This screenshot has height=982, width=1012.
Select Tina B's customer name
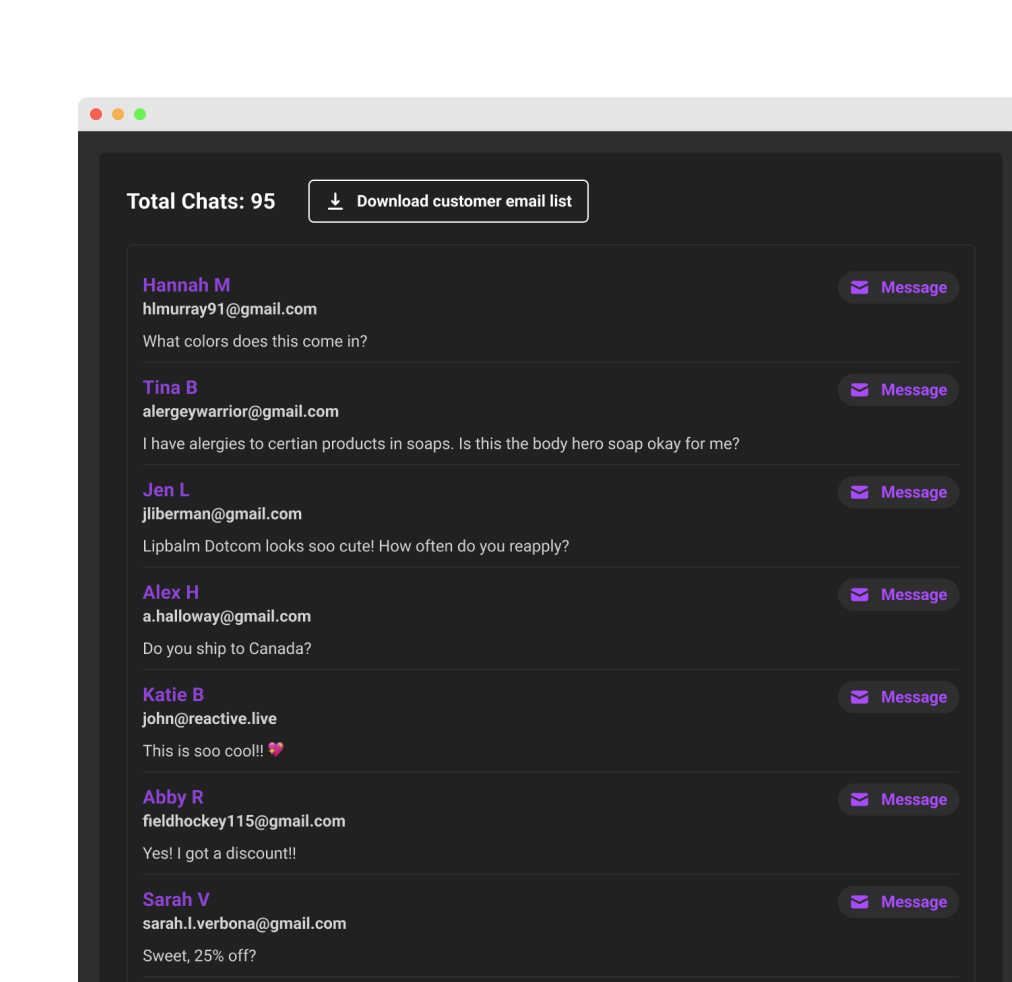[170, 388]
